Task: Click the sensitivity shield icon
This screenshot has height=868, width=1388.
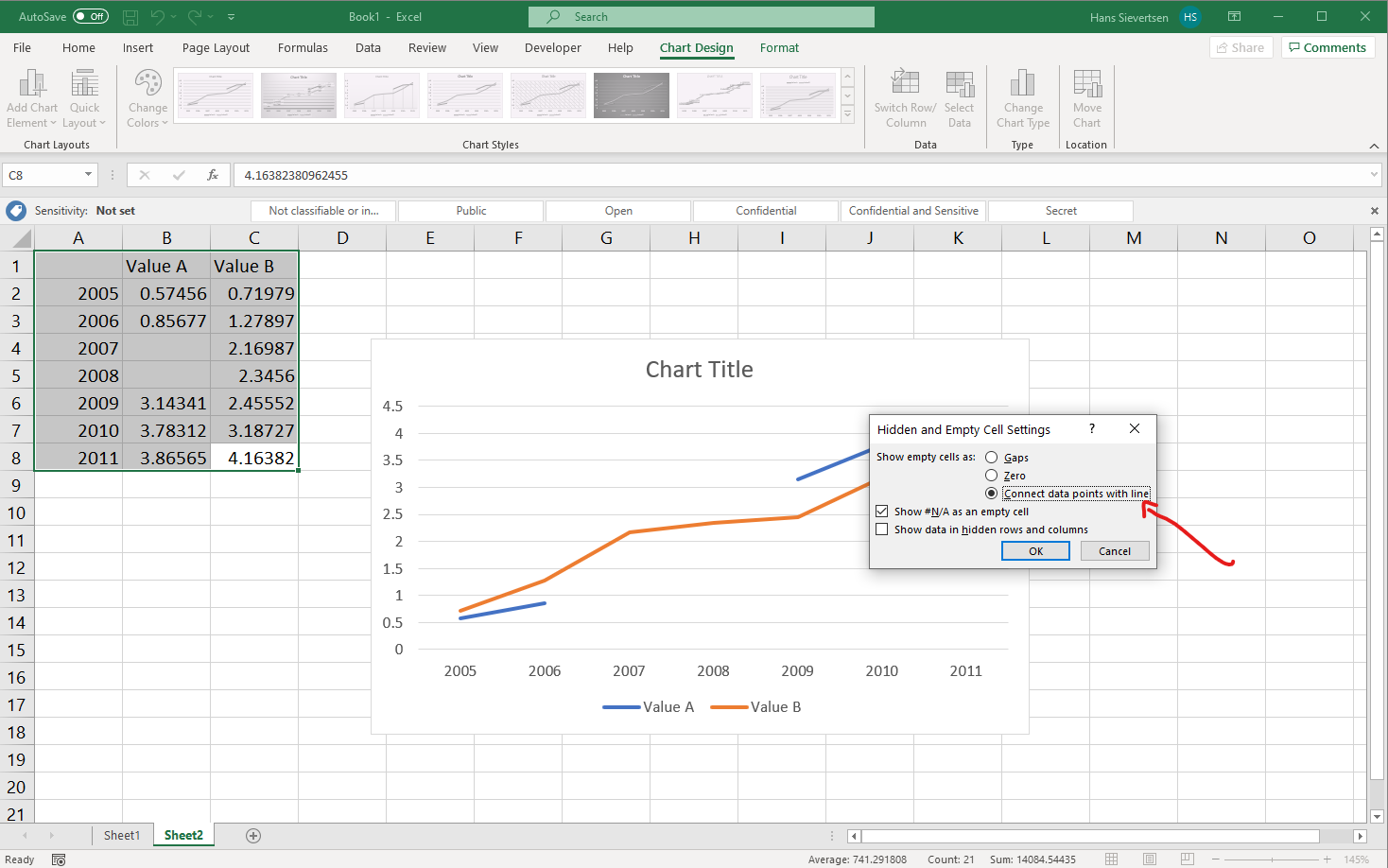Action: click(15, 211)
